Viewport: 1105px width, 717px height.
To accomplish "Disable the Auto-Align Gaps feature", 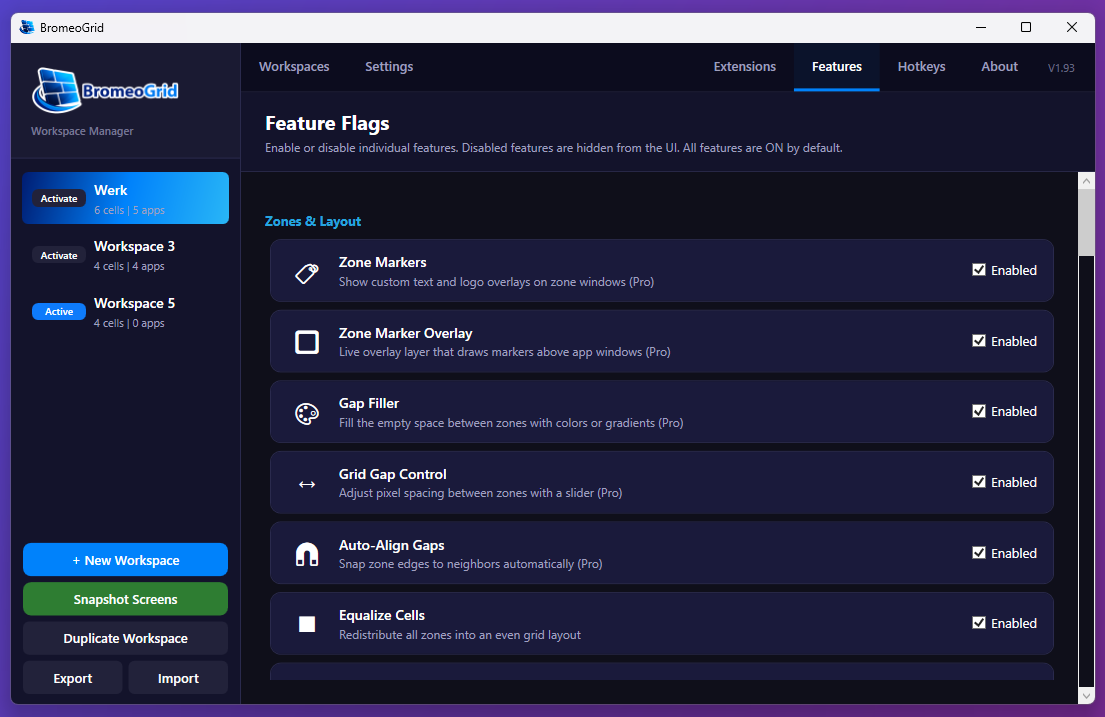I will click(x=978, y=552).
